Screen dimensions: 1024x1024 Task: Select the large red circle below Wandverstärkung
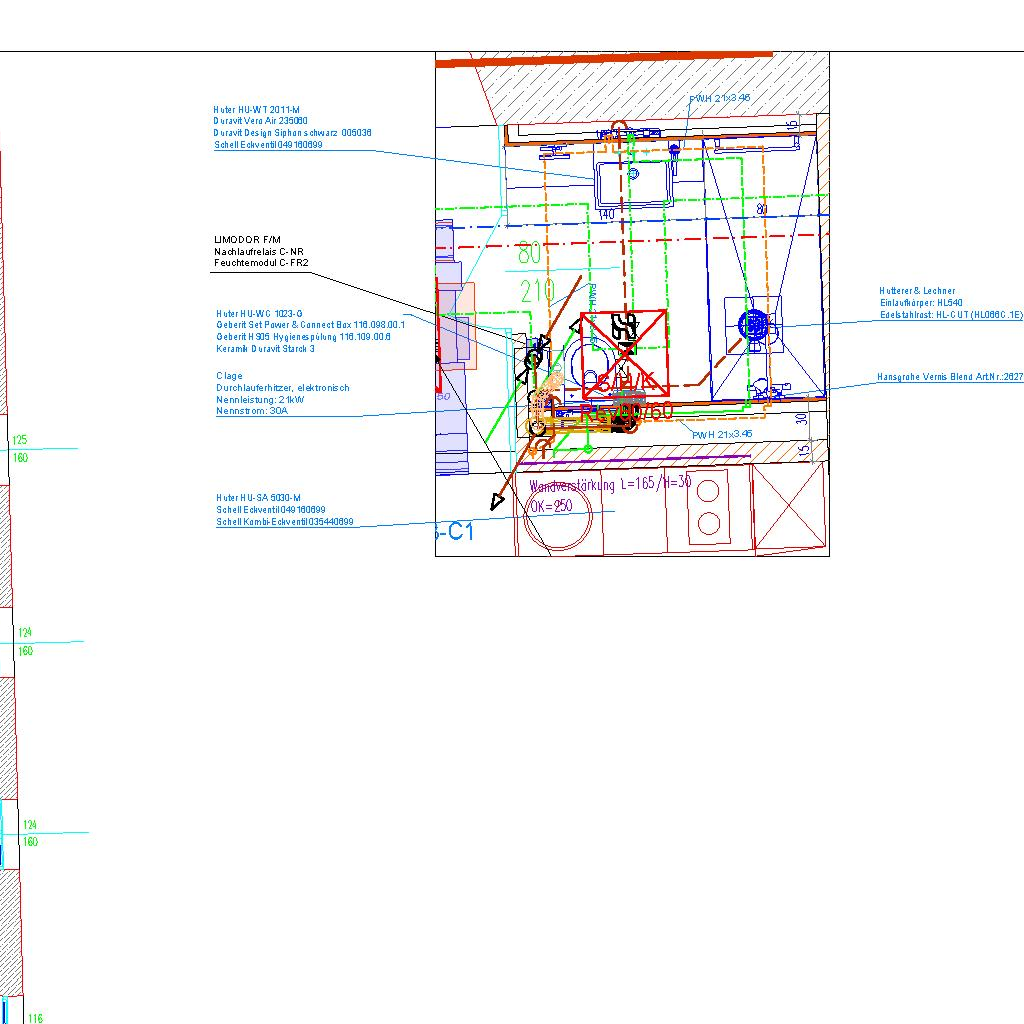[x=556, y=519]
